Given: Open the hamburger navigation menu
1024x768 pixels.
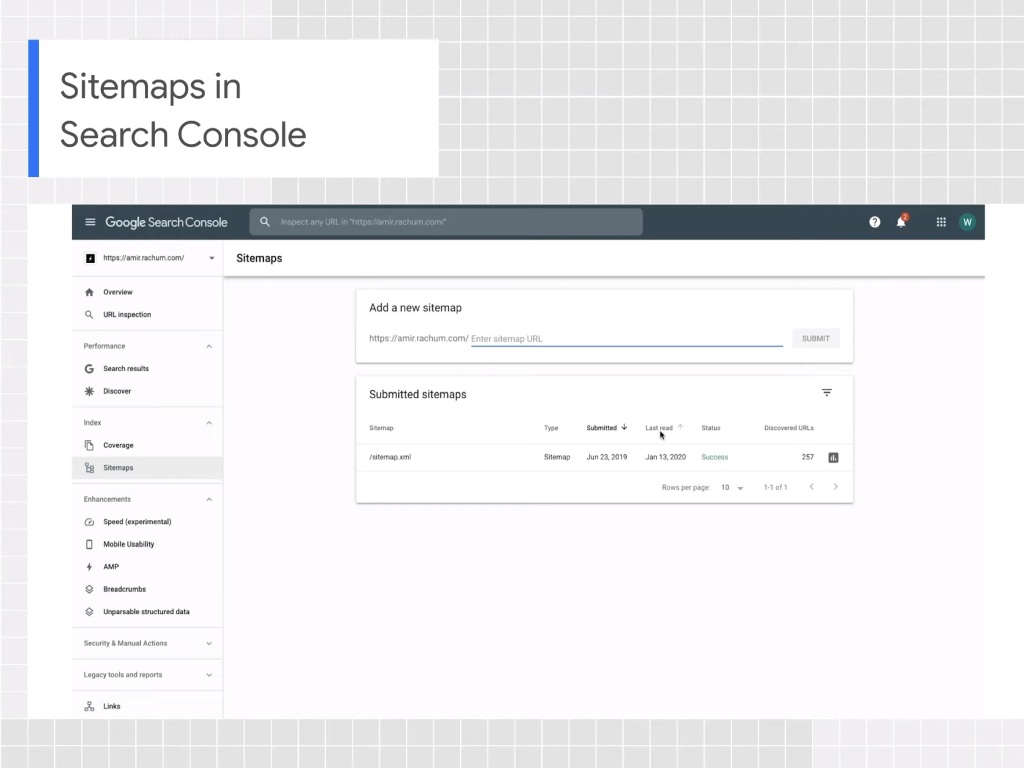Looking at the screenshot, I should (90, 222).
